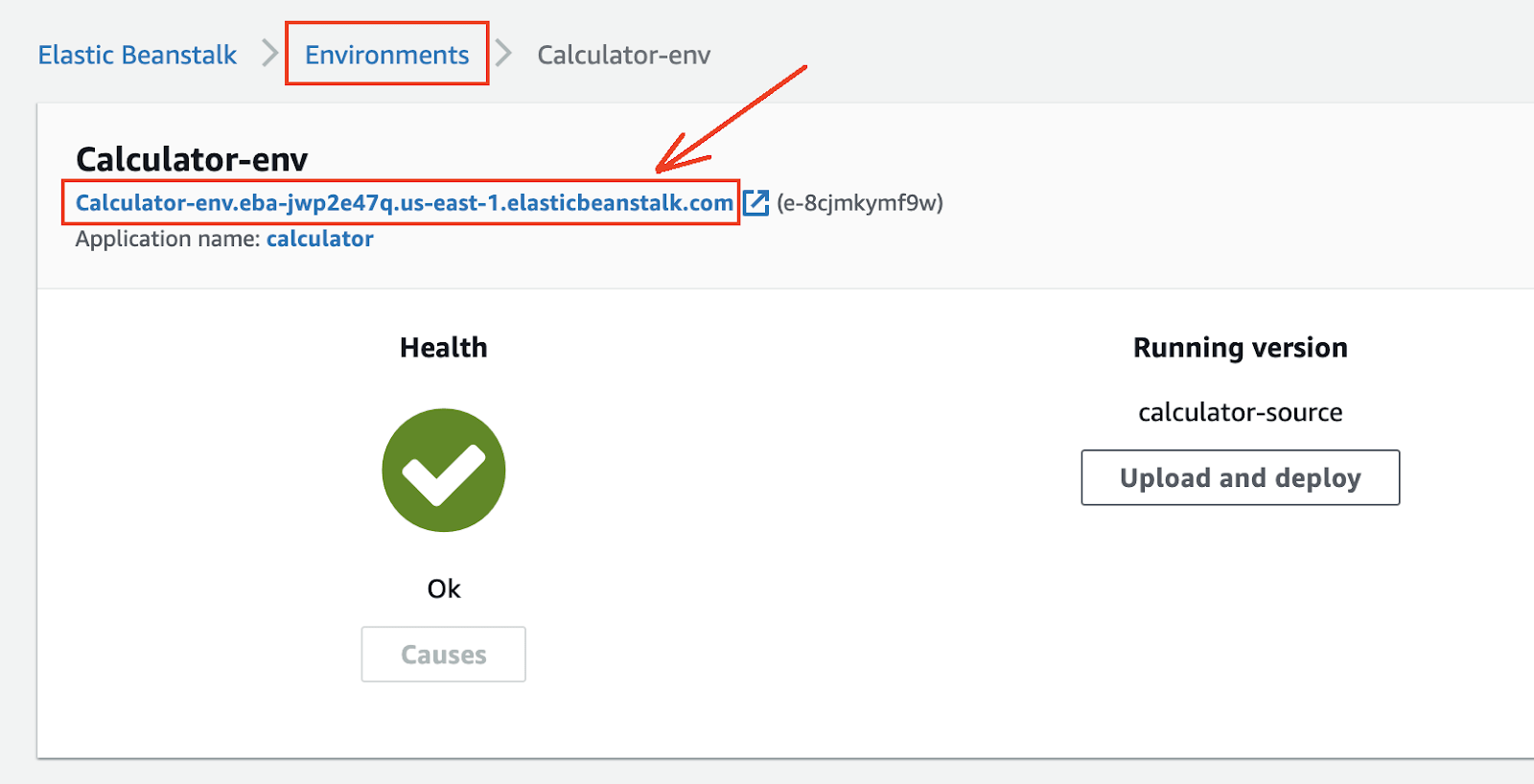Click the Application name label text
Screen dimensions: 1534x784
point(168,239)
